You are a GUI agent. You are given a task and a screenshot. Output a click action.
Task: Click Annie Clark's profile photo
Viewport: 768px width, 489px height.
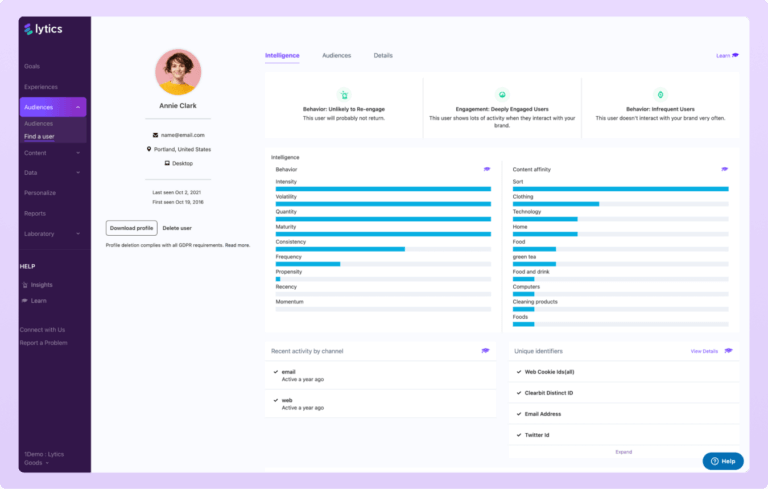point(178,72)
